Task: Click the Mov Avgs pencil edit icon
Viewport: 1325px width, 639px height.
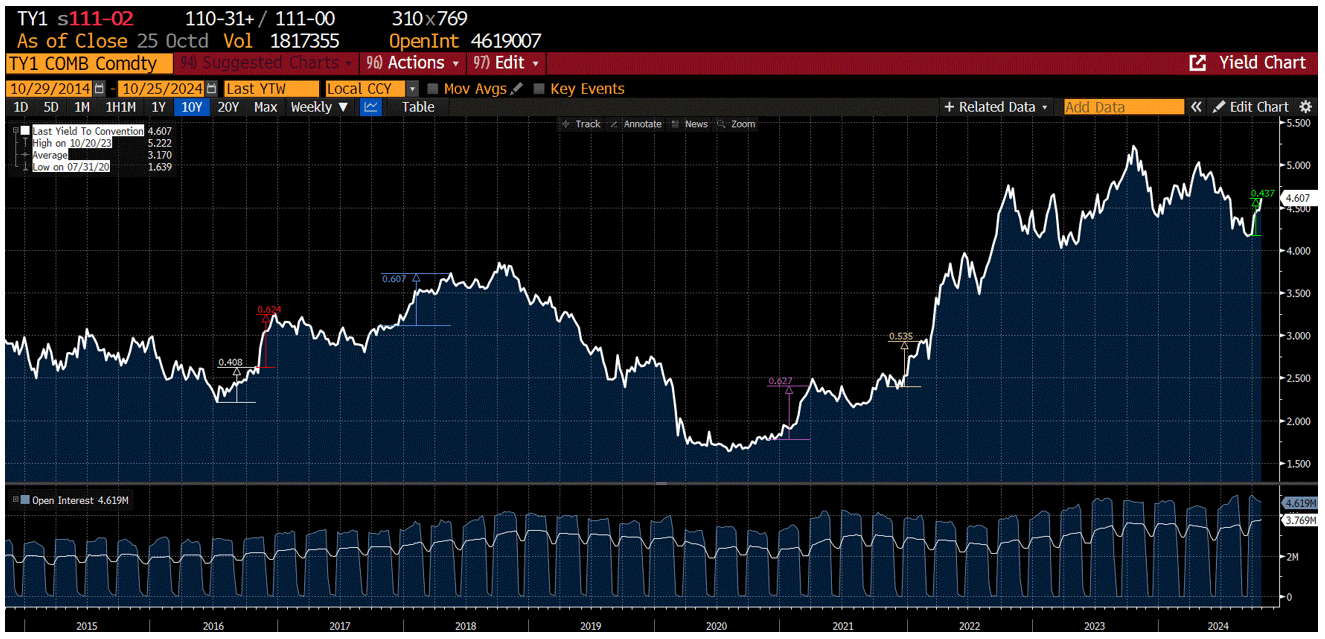Action: [517, 88]
